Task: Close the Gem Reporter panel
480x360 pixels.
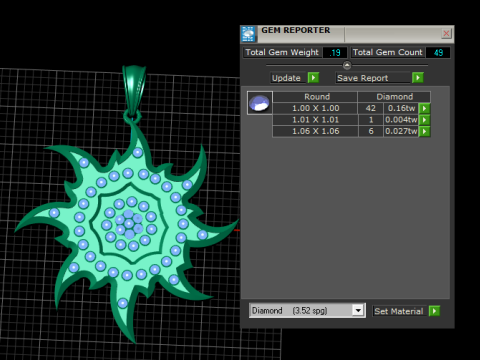Action: (446, 33)
